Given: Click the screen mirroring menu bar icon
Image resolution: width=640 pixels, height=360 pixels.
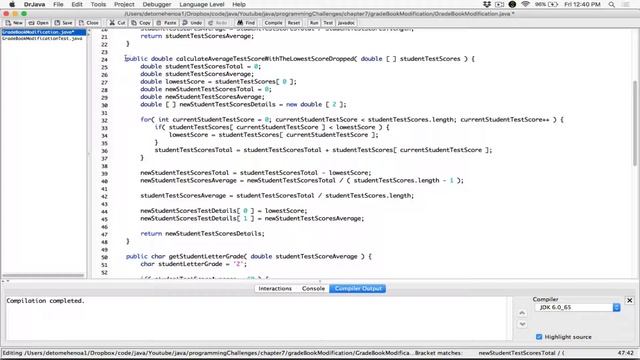Looking at the screenshot, I should (x=499, y=4).
